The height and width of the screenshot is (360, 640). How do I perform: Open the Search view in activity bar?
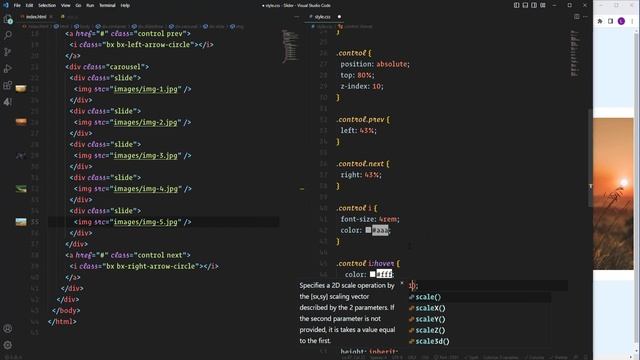pos(8,36)
